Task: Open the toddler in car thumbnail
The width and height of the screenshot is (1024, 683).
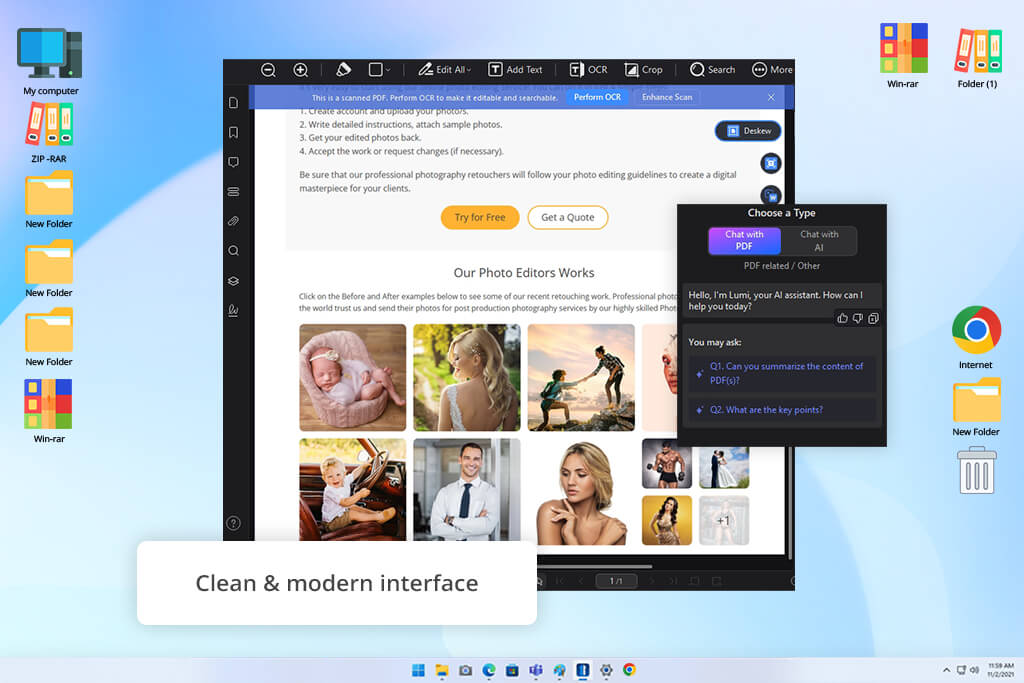Action: [x=353, y=490]
